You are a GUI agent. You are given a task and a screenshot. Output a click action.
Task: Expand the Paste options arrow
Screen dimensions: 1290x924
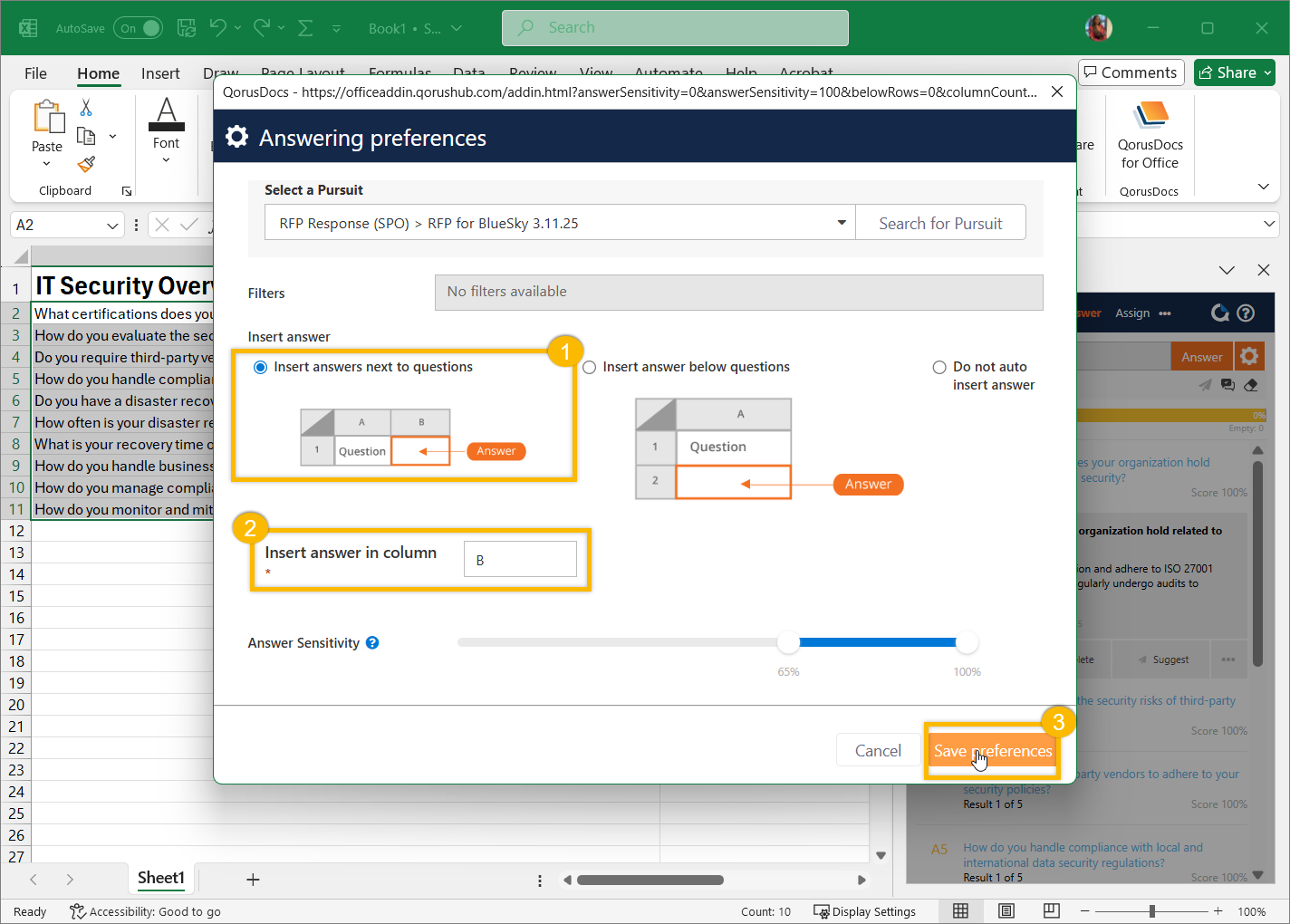click(46, 164)
